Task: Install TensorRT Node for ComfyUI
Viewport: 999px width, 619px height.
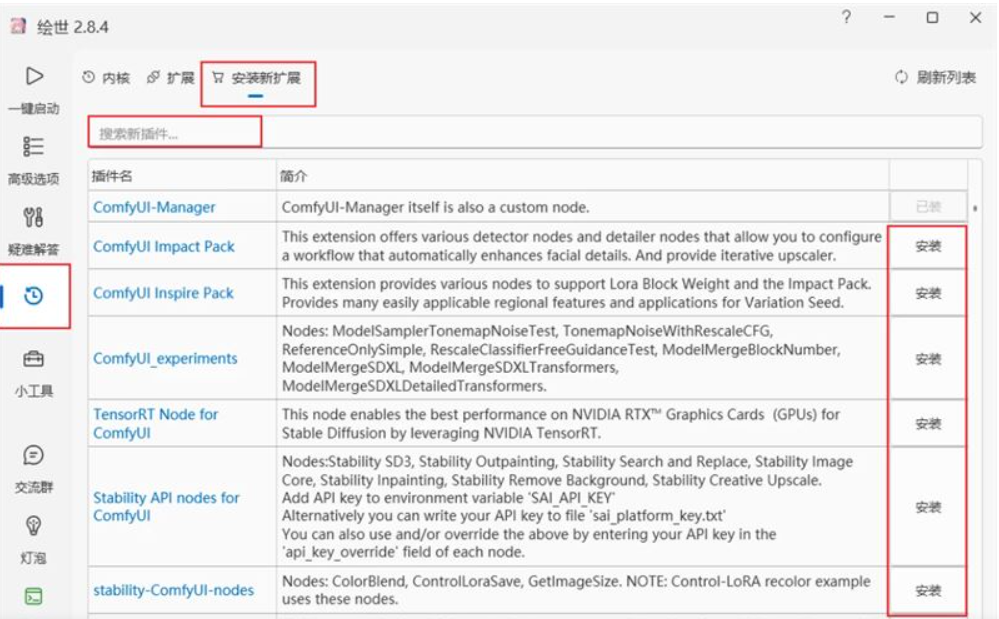Action: pyautogui.click(x=928, y=423)
